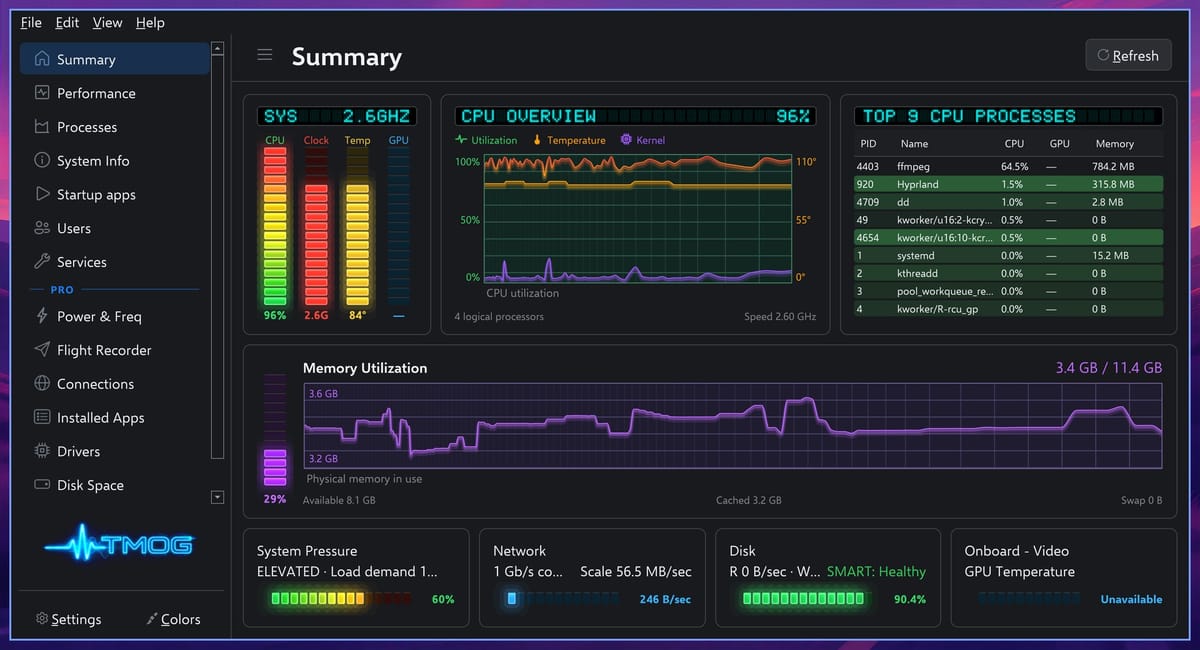Click the Disk 90.4% usage bar
This screenshot has width=1200, height=650.
click(x=805, y=599)
